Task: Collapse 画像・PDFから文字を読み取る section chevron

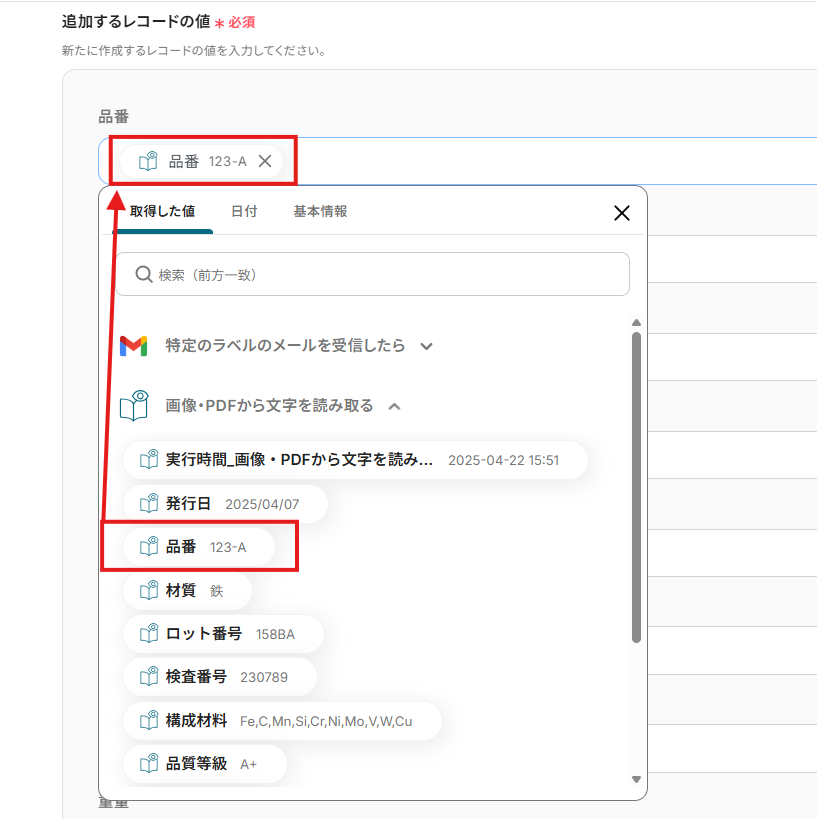Action: coord(395,406)
